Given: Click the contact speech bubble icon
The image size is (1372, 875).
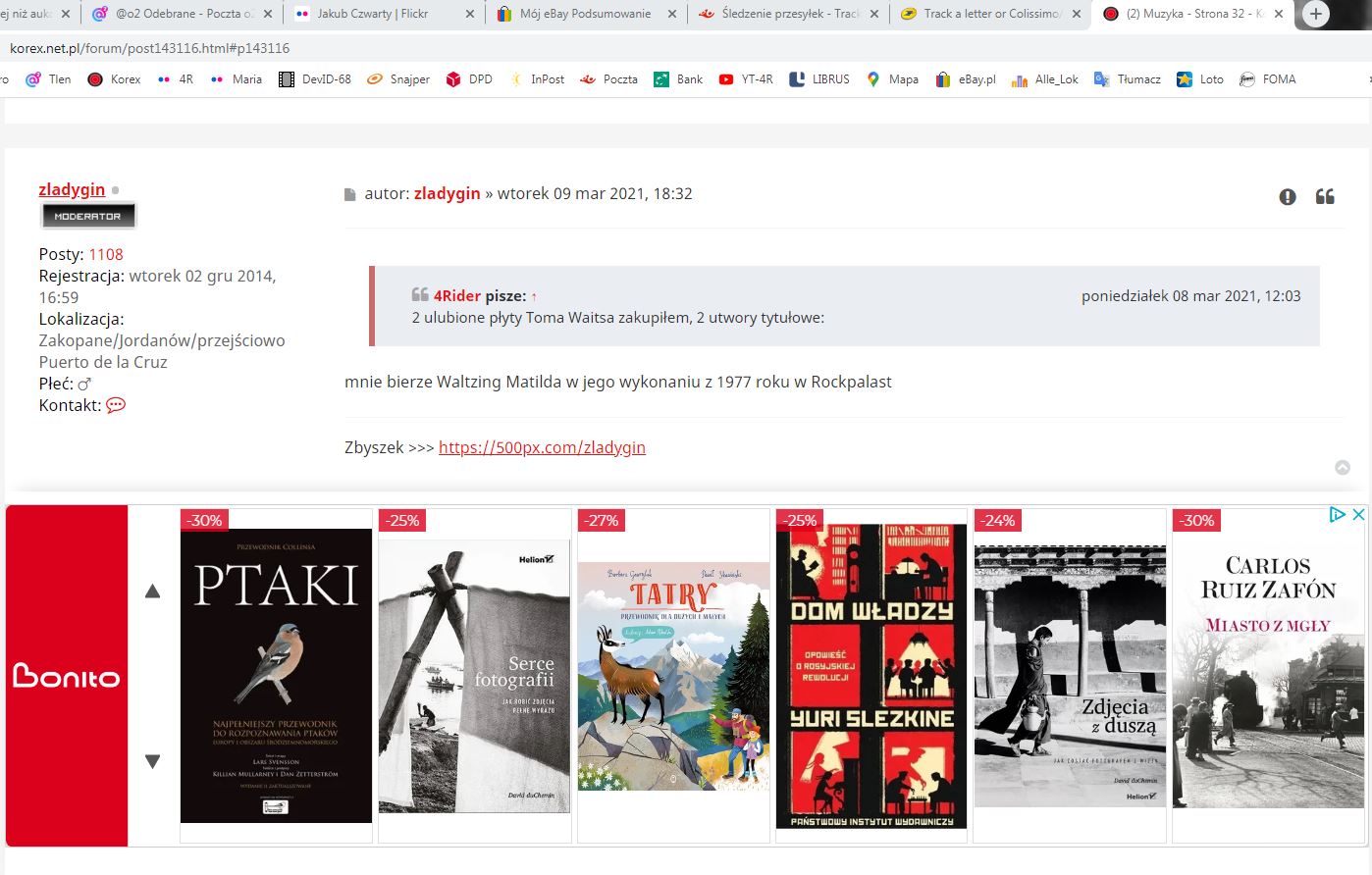Looking at the screenshot, I should 116,405.
